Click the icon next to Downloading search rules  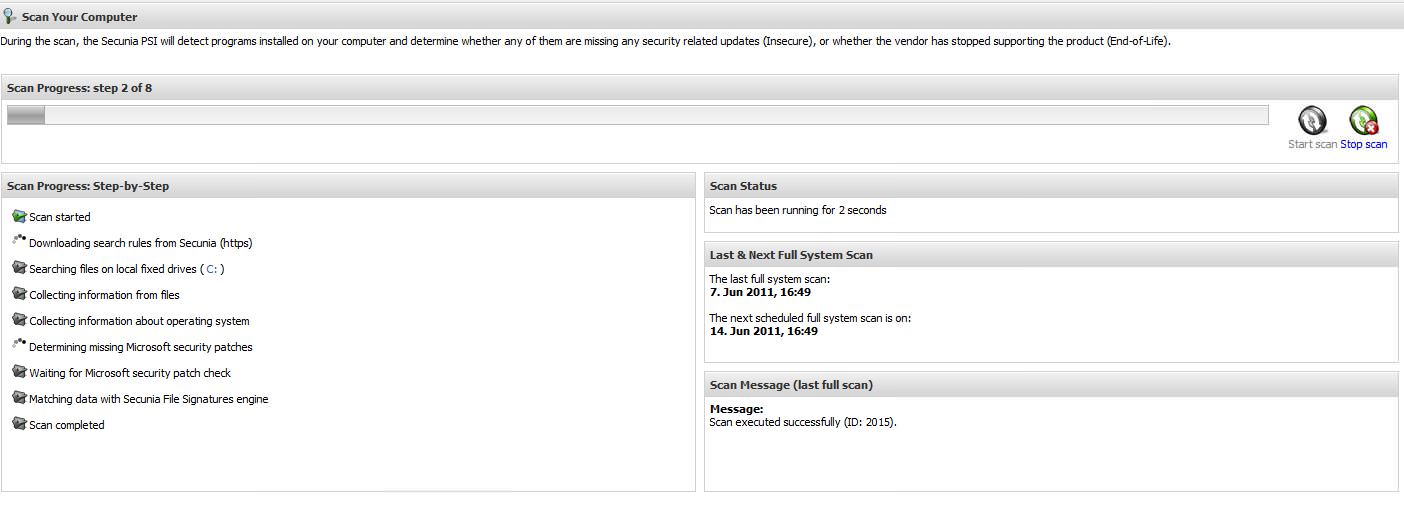click(x=19, y=241)
